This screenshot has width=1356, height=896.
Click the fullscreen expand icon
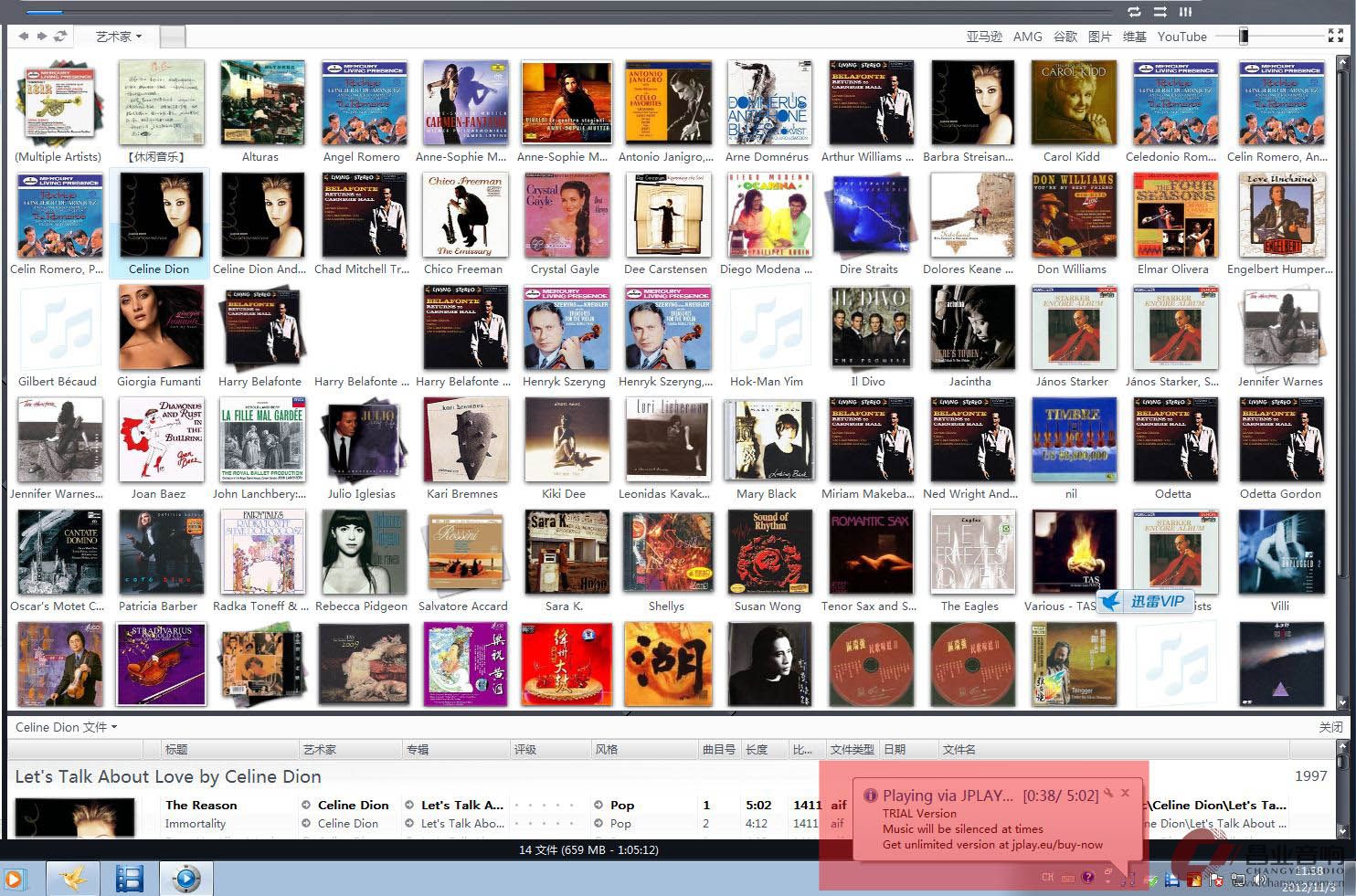[1335, 36]
